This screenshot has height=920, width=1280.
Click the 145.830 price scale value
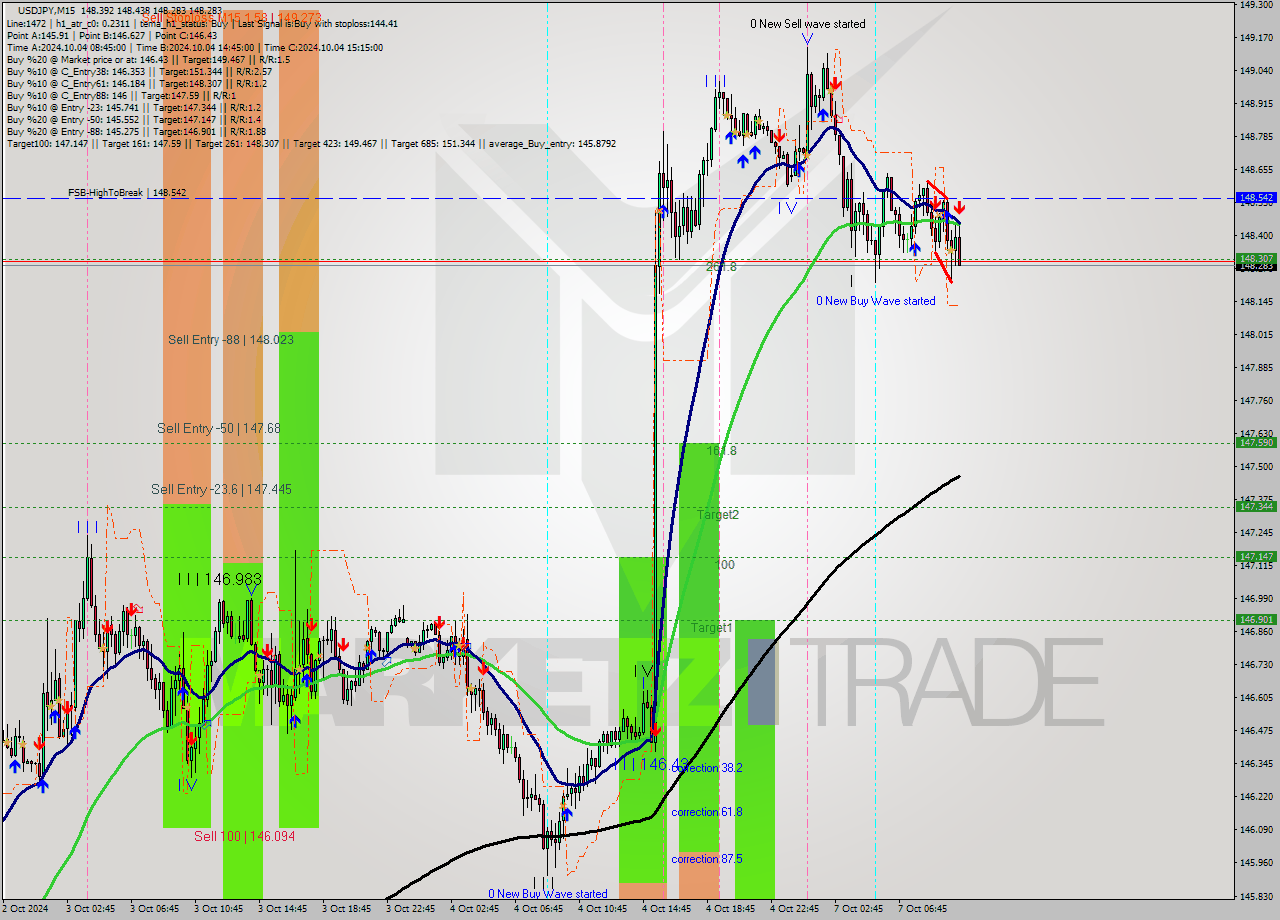click(x=1256, y=897)
